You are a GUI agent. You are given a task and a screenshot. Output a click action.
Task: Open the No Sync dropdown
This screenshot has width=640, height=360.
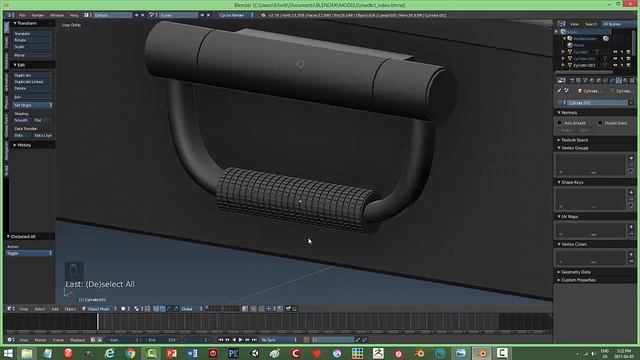(x=279, y=340)
